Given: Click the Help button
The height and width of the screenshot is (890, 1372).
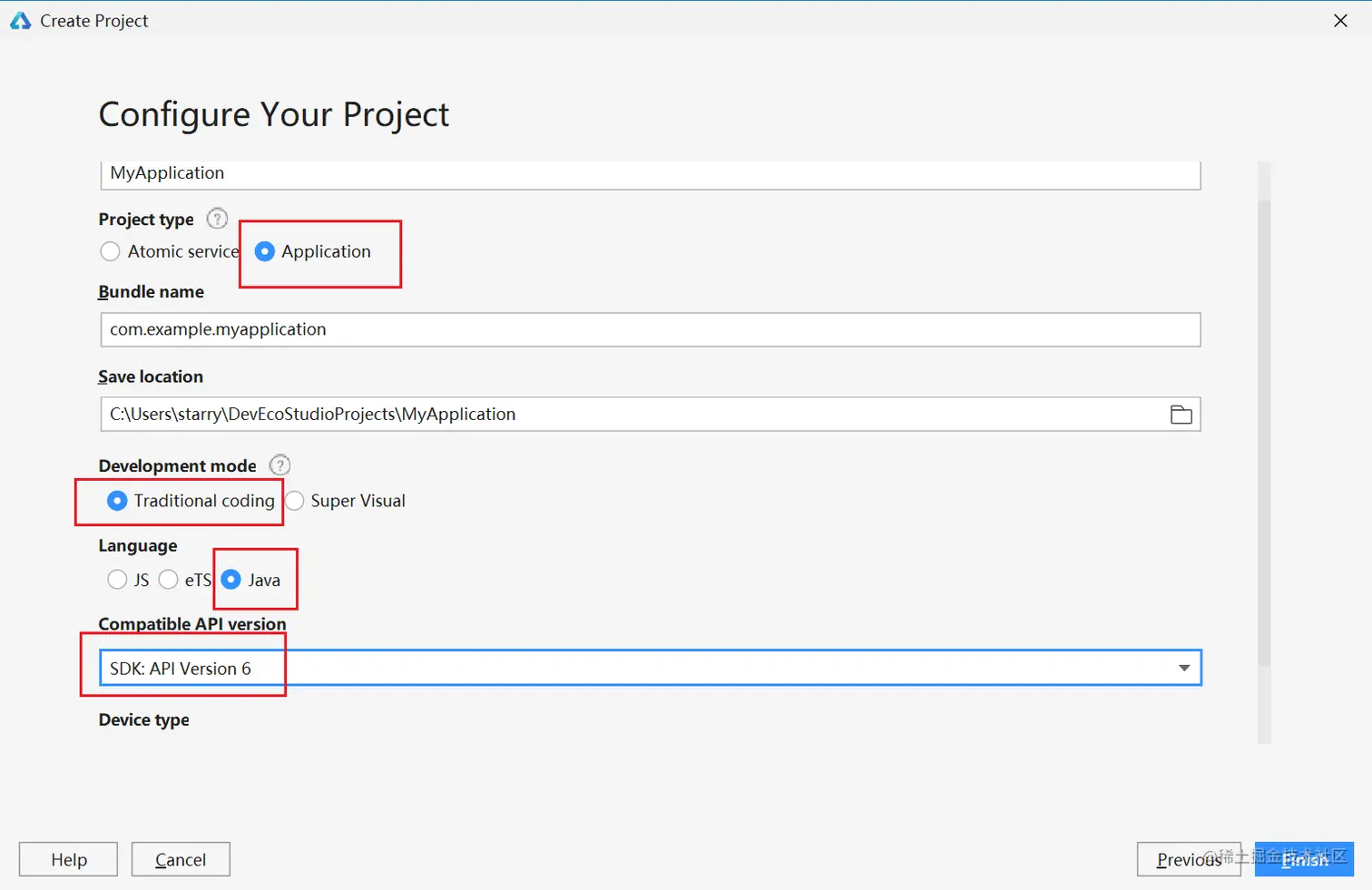Looking at the screenshot, I should point(68,859).
